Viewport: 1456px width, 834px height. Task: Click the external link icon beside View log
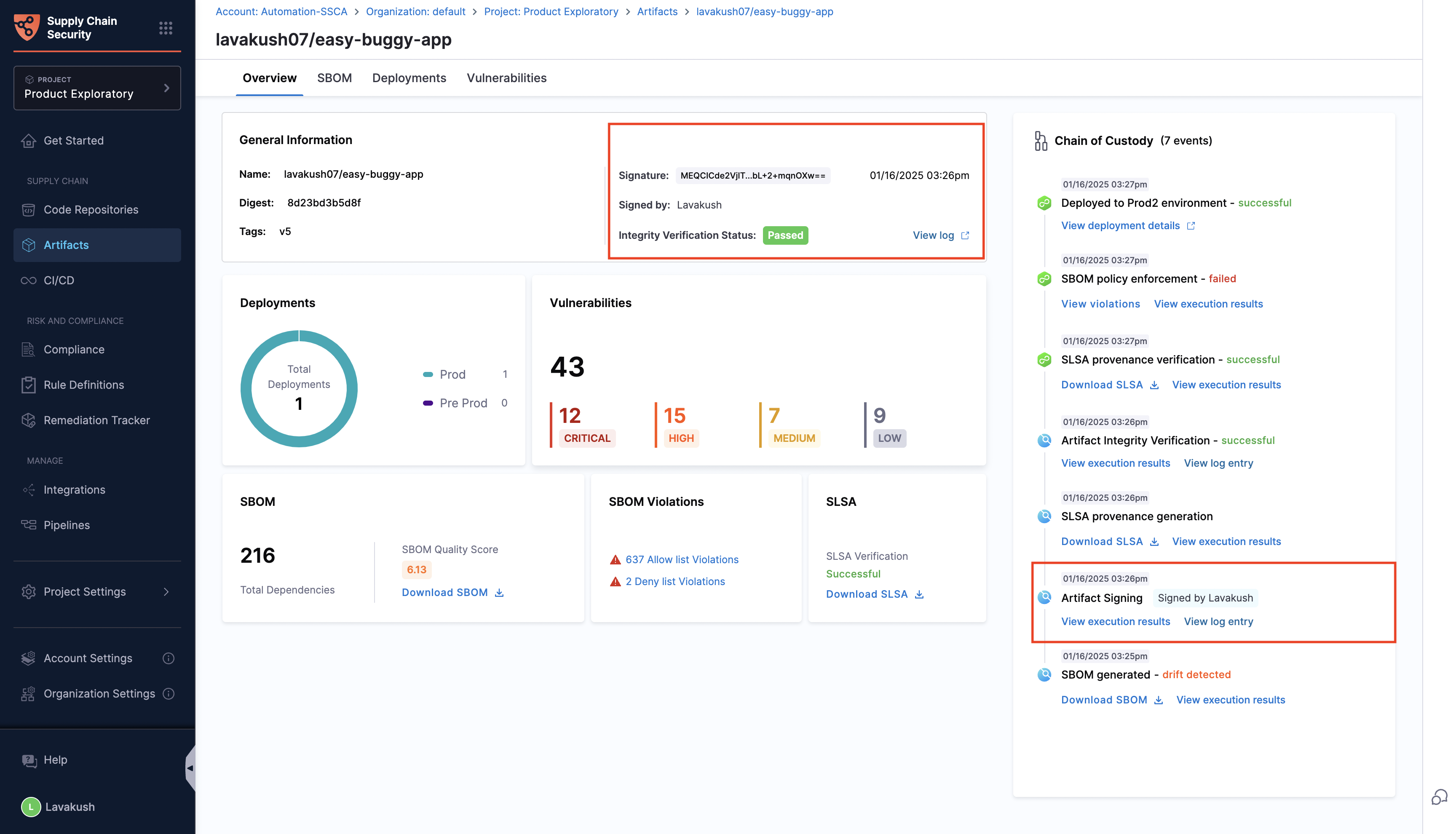point(965,235)
